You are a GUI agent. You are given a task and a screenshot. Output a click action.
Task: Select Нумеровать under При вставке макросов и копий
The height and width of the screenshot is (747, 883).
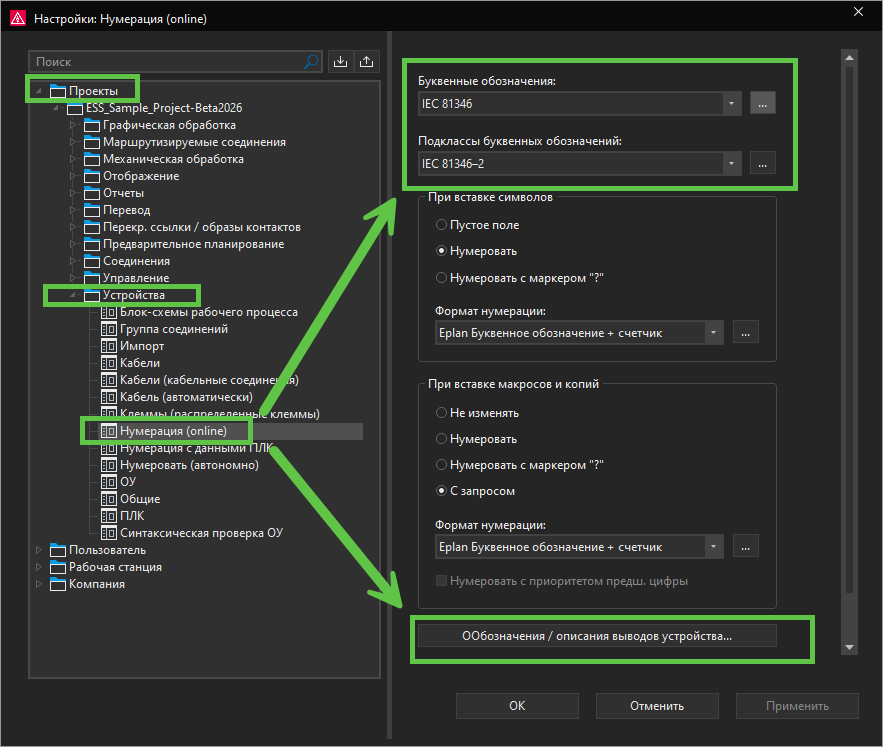click(442, 439)
